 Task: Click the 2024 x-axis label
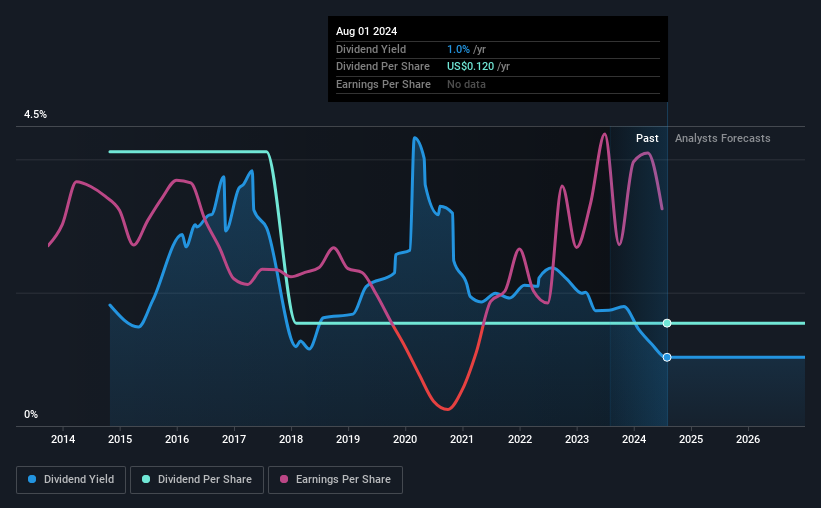[x=634, y=439]
